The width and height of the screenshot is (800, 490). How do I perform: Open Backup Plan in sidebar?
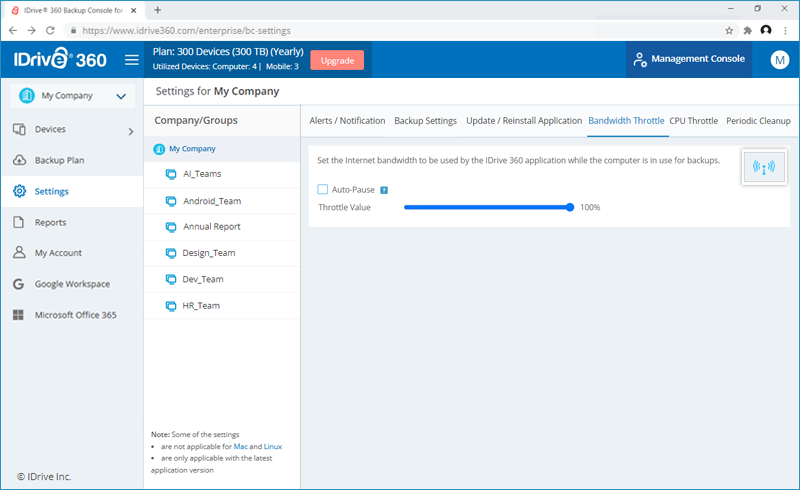72,160
